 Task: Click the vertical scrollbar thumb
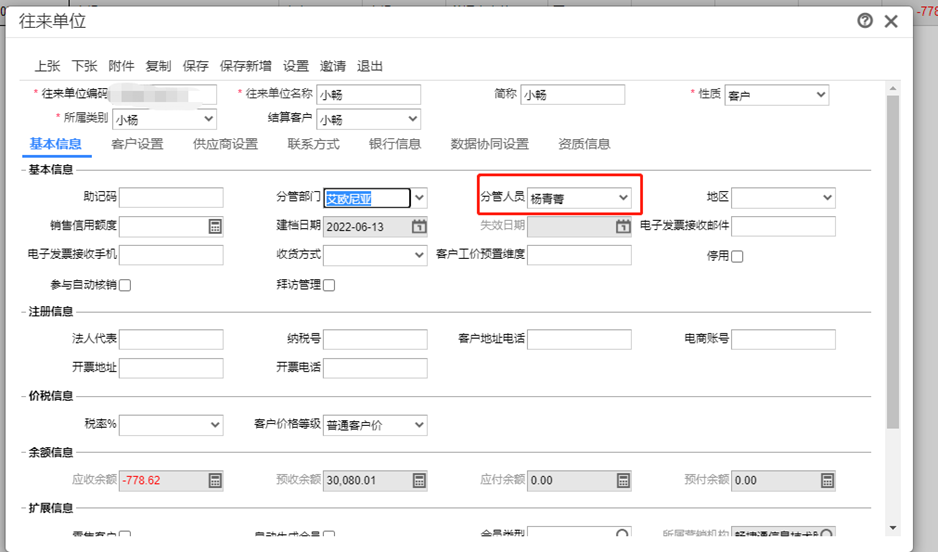coord(893,262)
